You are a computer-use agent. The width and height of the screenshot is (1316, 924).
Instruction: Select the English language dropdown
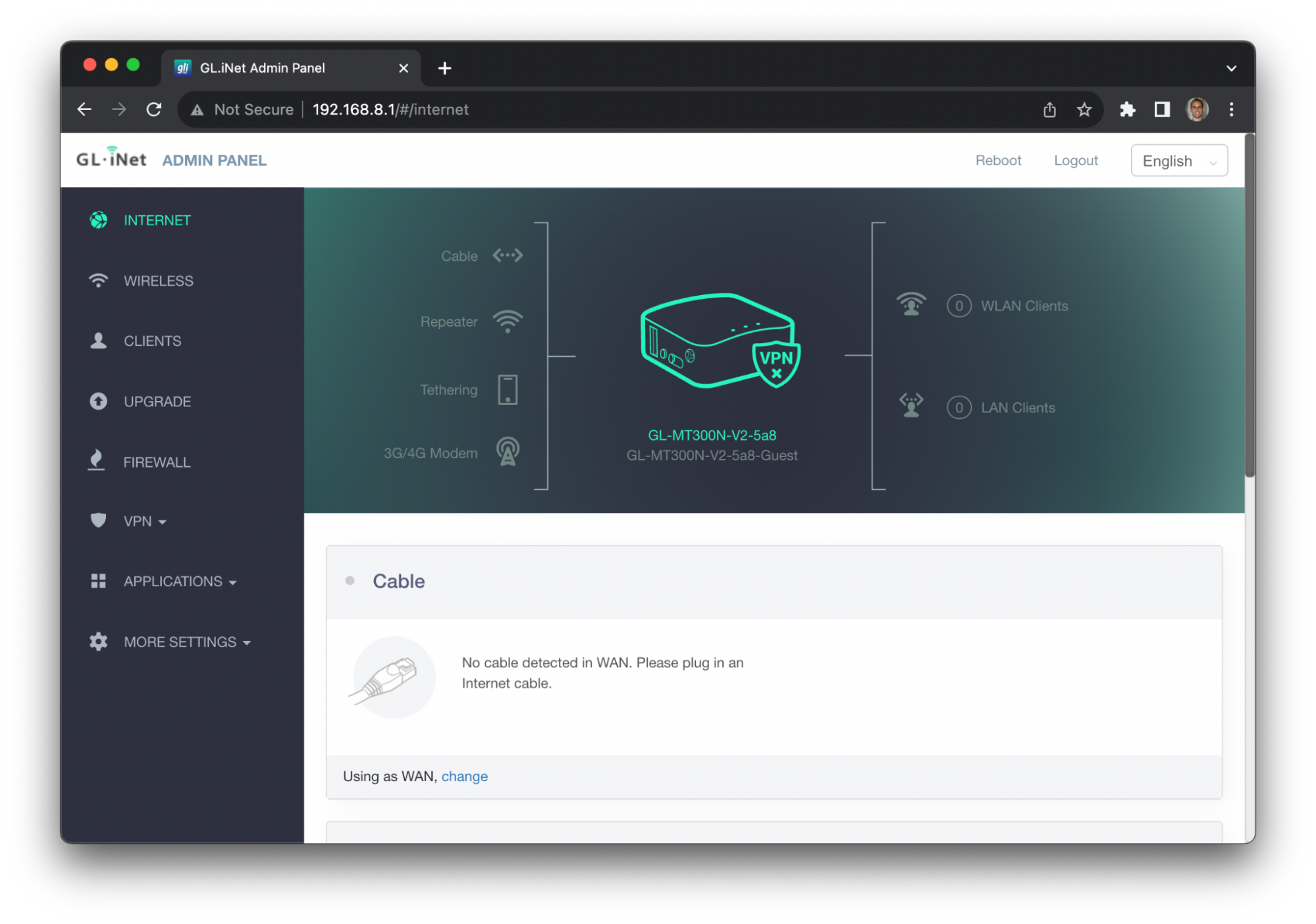click(x=1179, y=161)
